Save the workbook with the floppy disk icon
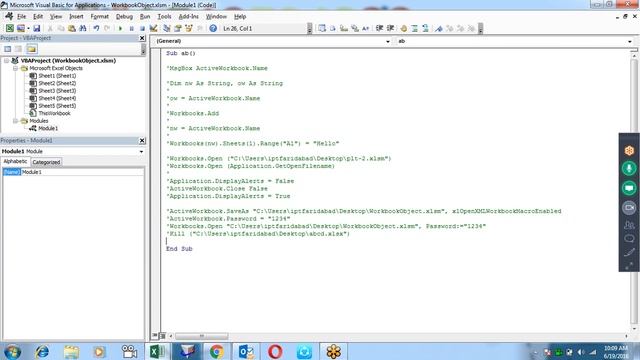The width and height of the screenshot is (640, 360). click(37, 28)
